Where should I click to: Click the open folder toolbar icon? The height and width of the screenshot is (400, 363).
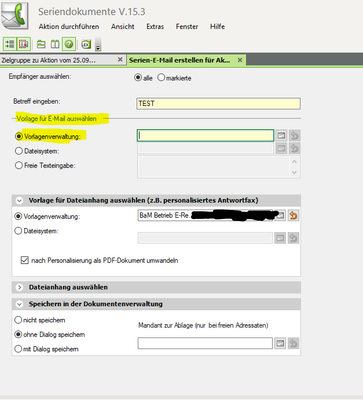click(x=41, y=44)
